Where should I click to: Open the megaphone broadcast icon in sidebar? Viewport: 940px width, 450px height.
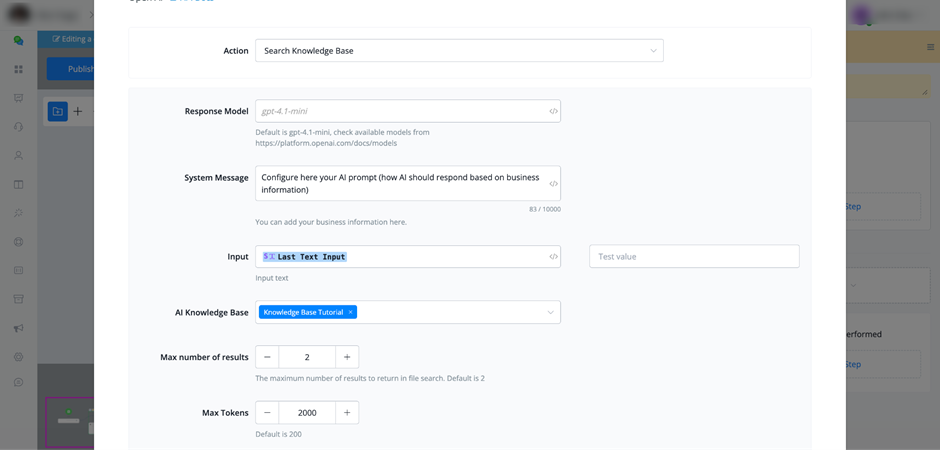tap(18, 328)
